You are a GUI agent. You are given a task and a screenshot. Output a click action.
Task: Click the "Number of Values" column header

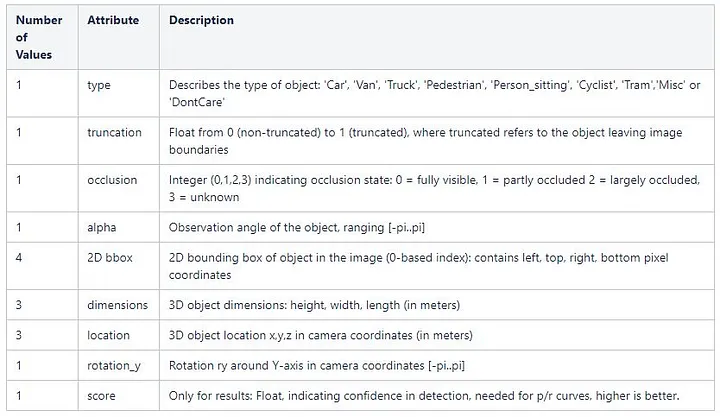(x=39, y=36)
